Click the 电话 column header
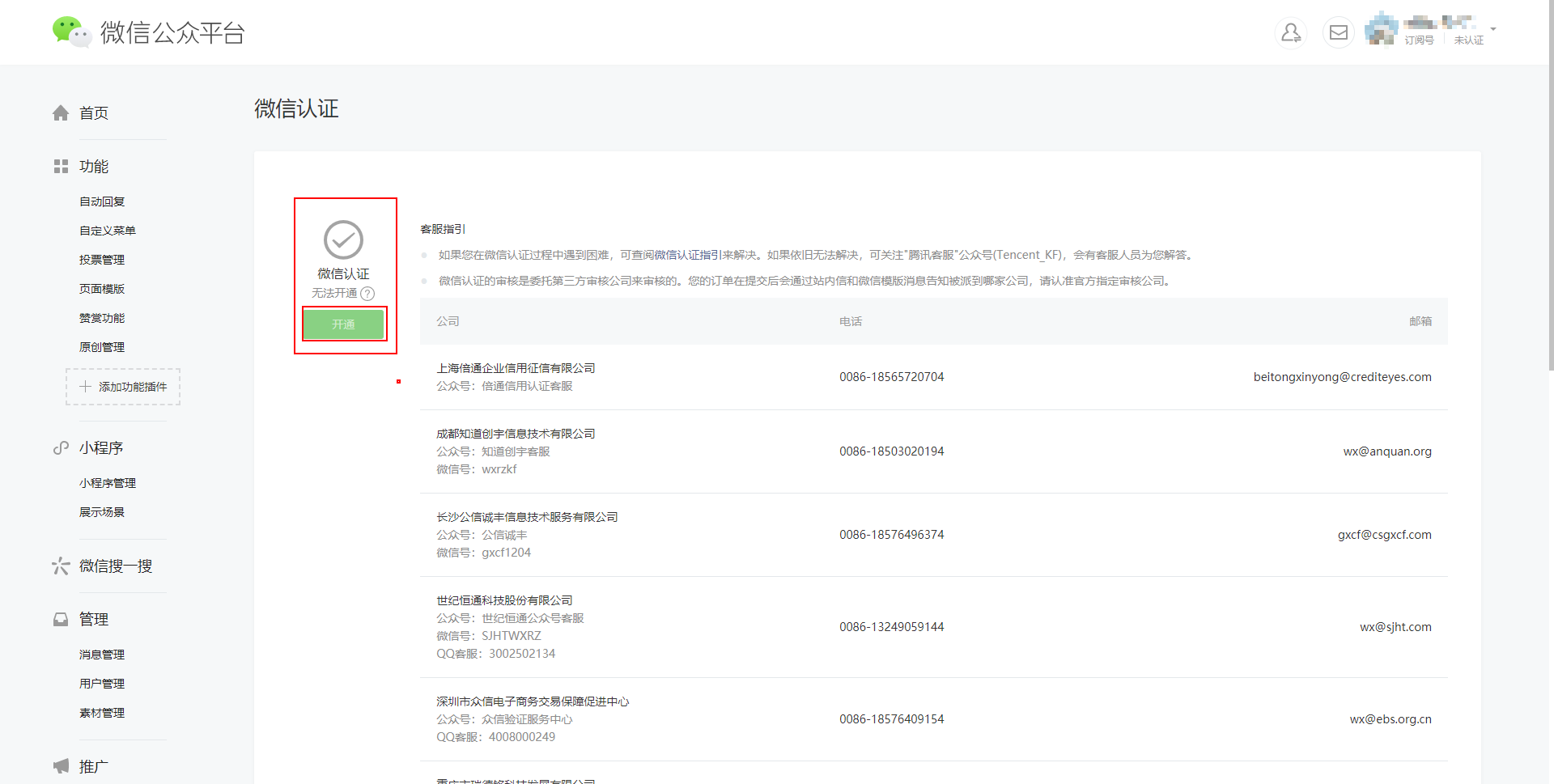 (851, 321)
